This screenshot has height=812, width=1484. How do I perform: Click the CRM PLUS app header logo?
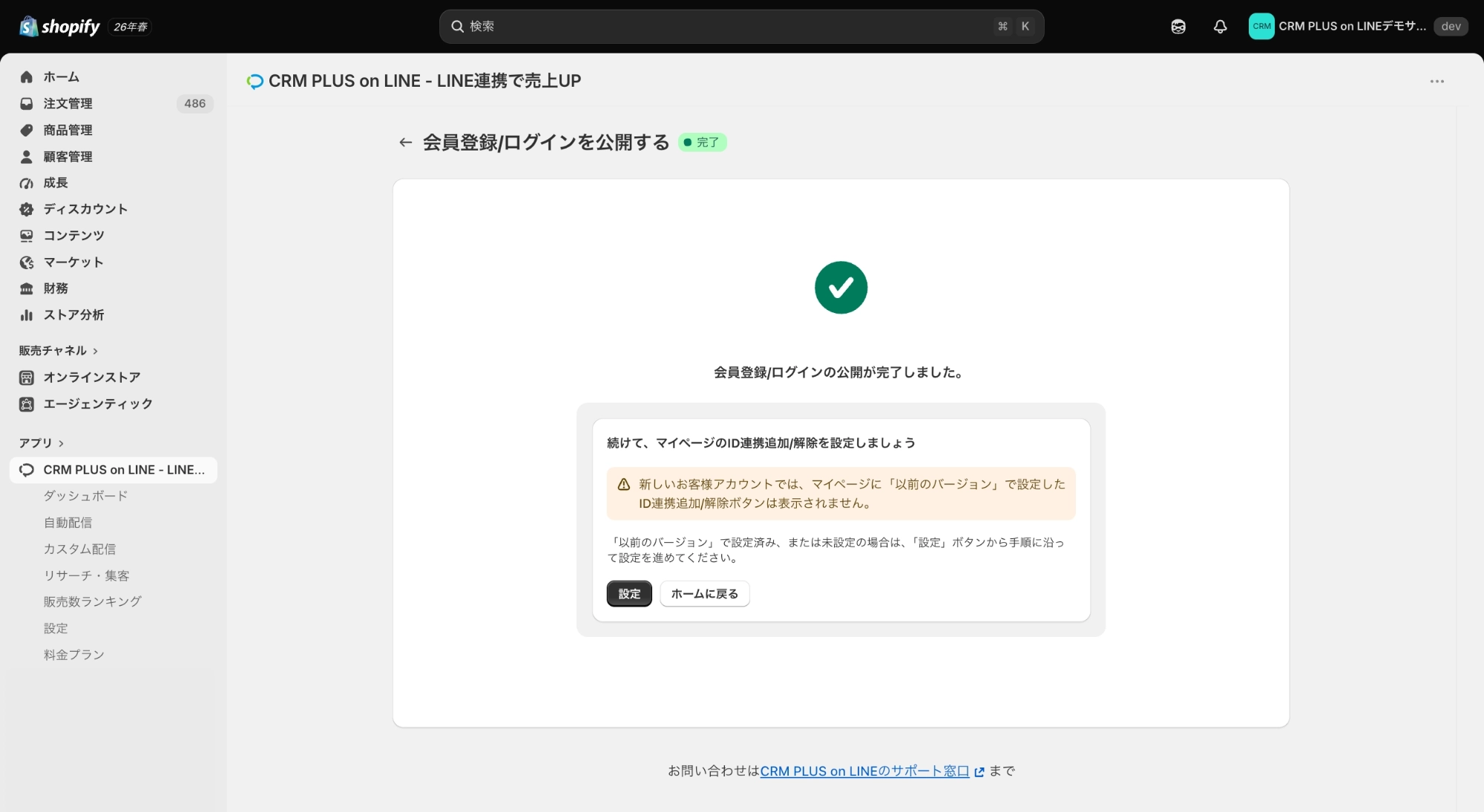[x=255, y=82]
